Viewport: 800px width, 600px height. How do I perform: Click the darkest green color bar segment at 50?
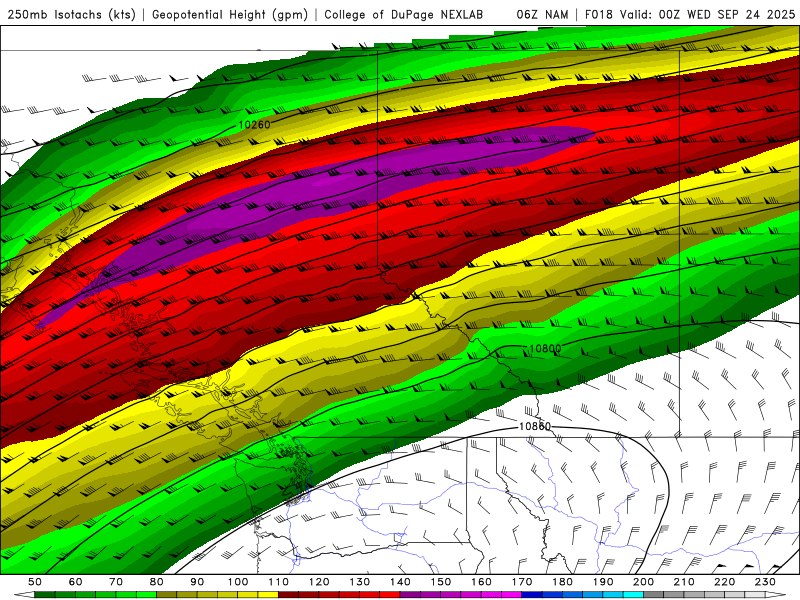click(x=45, y=595)
